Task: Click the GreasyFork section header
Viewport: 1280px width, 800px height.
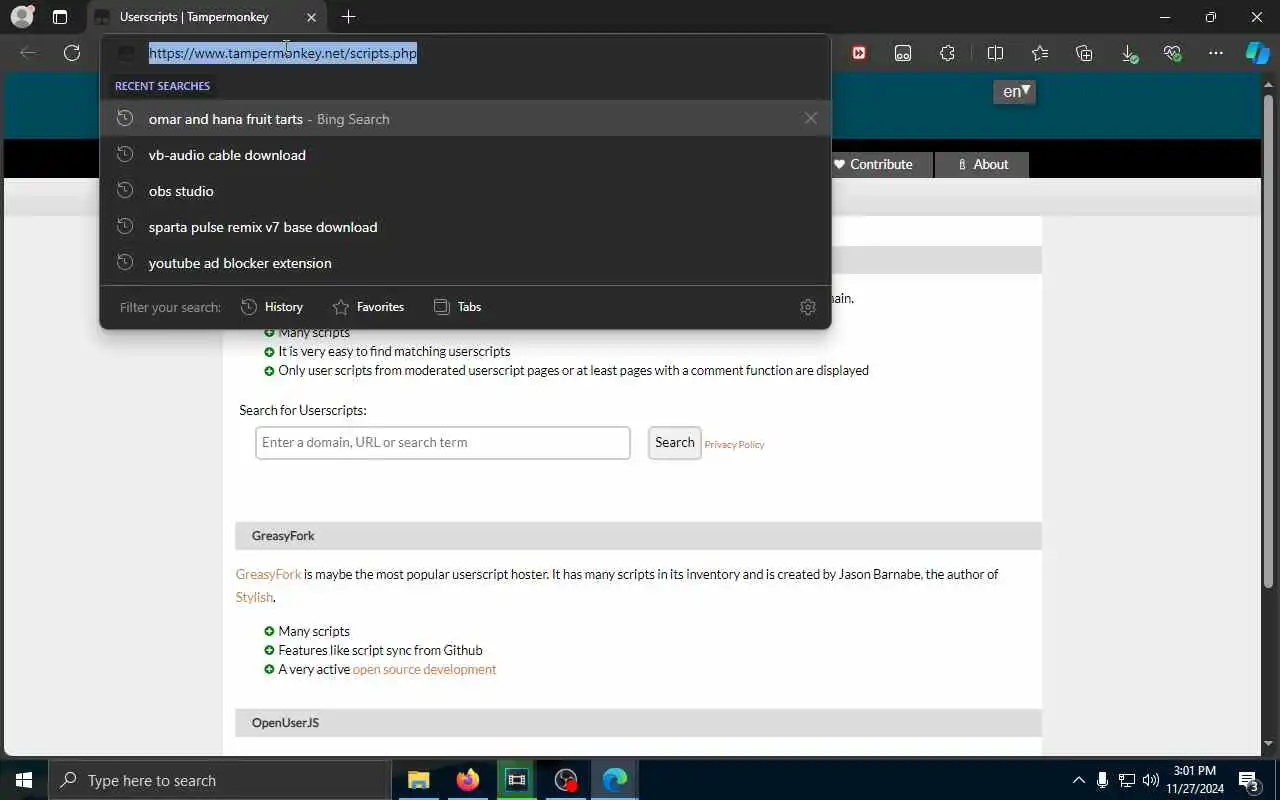Action: tap(638, 536)
